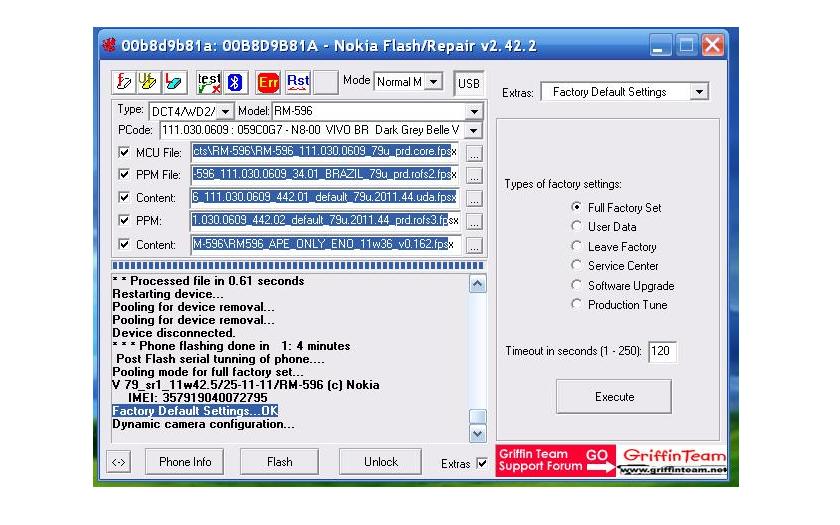Toggle the PPM checkbox
840x525 pixels.
click(x=124, y=220)
